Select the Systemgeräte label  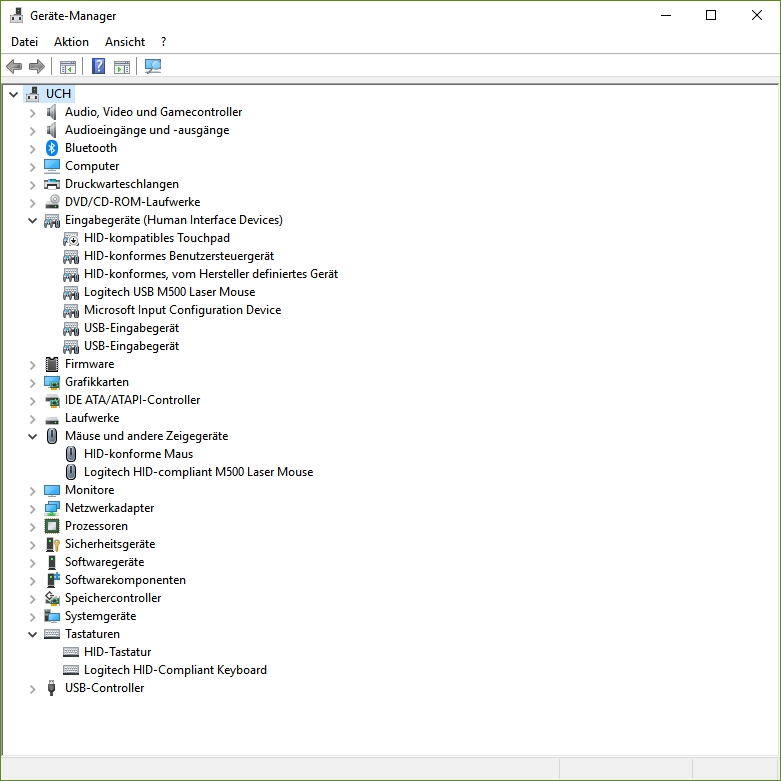point(100,616)
